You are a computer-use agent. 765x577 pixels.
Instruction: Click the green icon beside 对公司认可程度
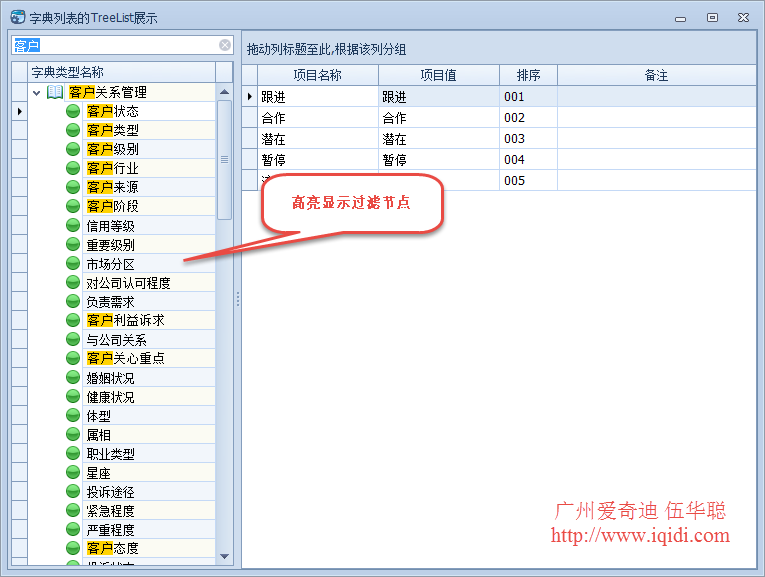(x=73, y=282)
